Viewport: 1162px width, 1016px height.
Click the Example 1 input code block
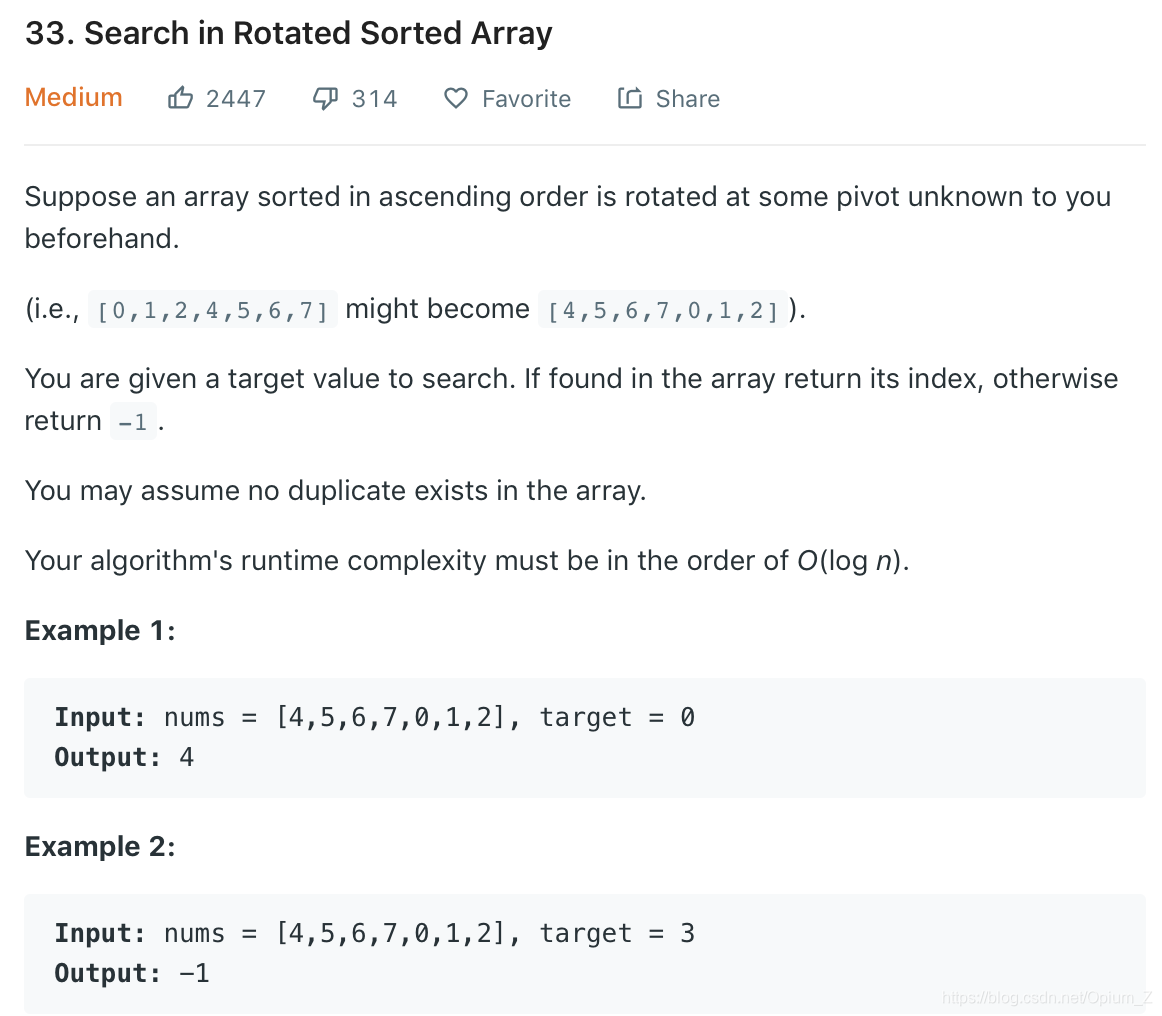[585, 737]
